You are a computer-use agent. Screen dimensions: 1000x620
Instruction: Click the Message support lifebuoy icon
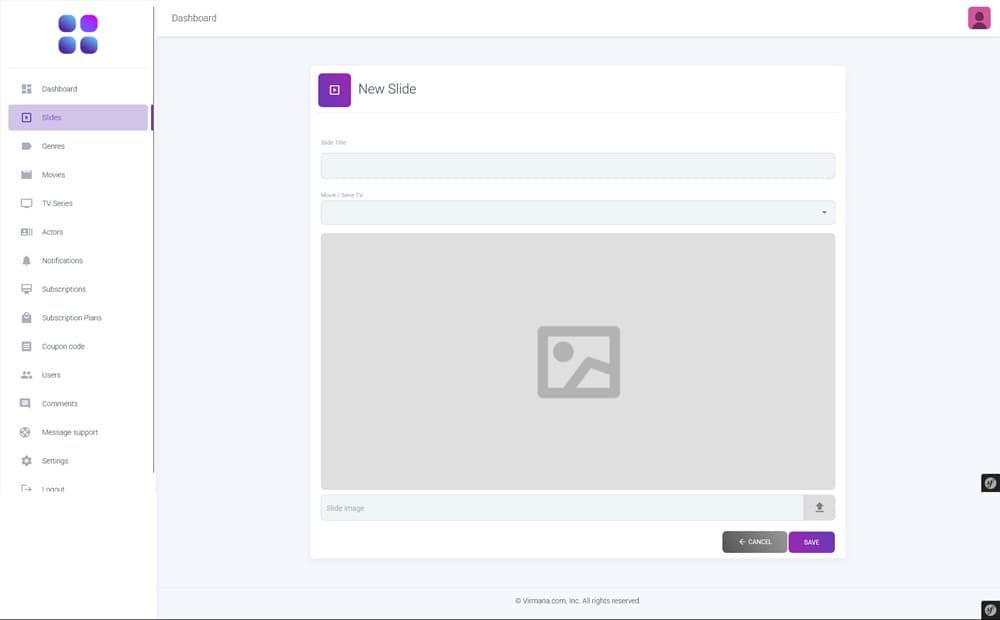pyautogui.click(x=27, y=432)
